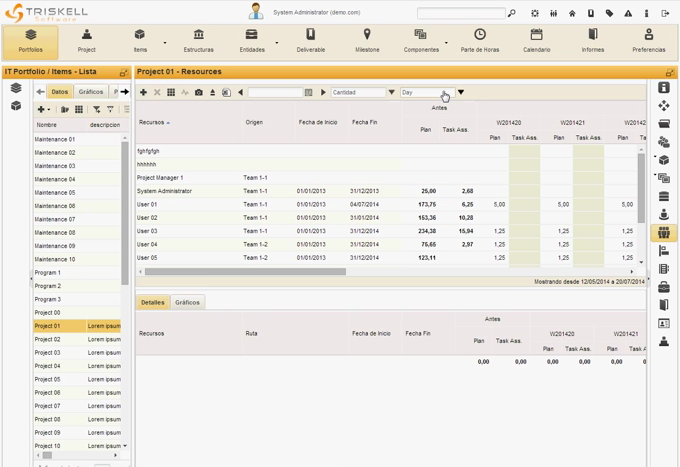680x467 pixels.
Task: Go to next period with right arrow
Action: coord(323,92)
